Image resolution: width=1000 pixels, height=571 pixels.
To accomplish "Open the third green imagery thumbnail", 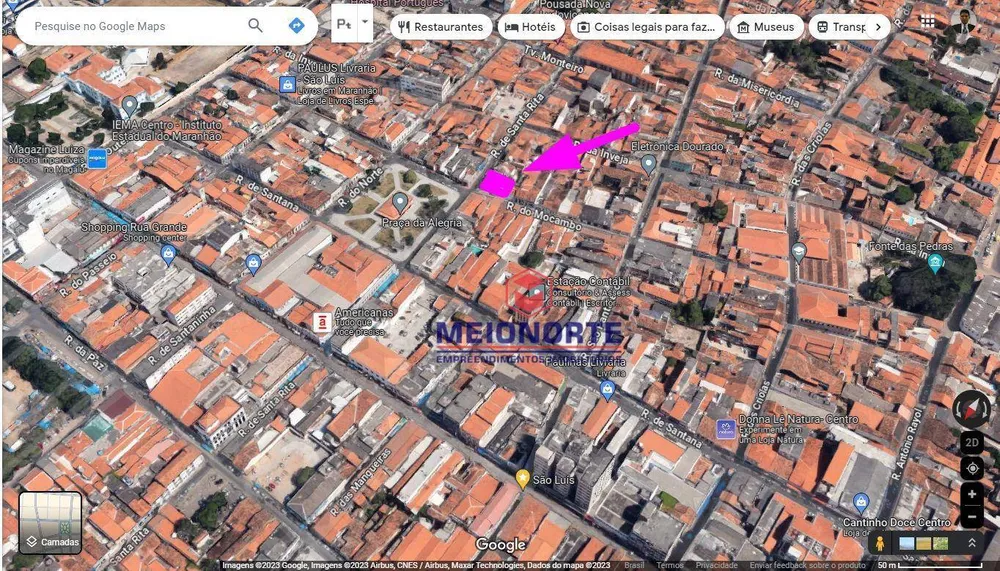I will click(940, 544).
